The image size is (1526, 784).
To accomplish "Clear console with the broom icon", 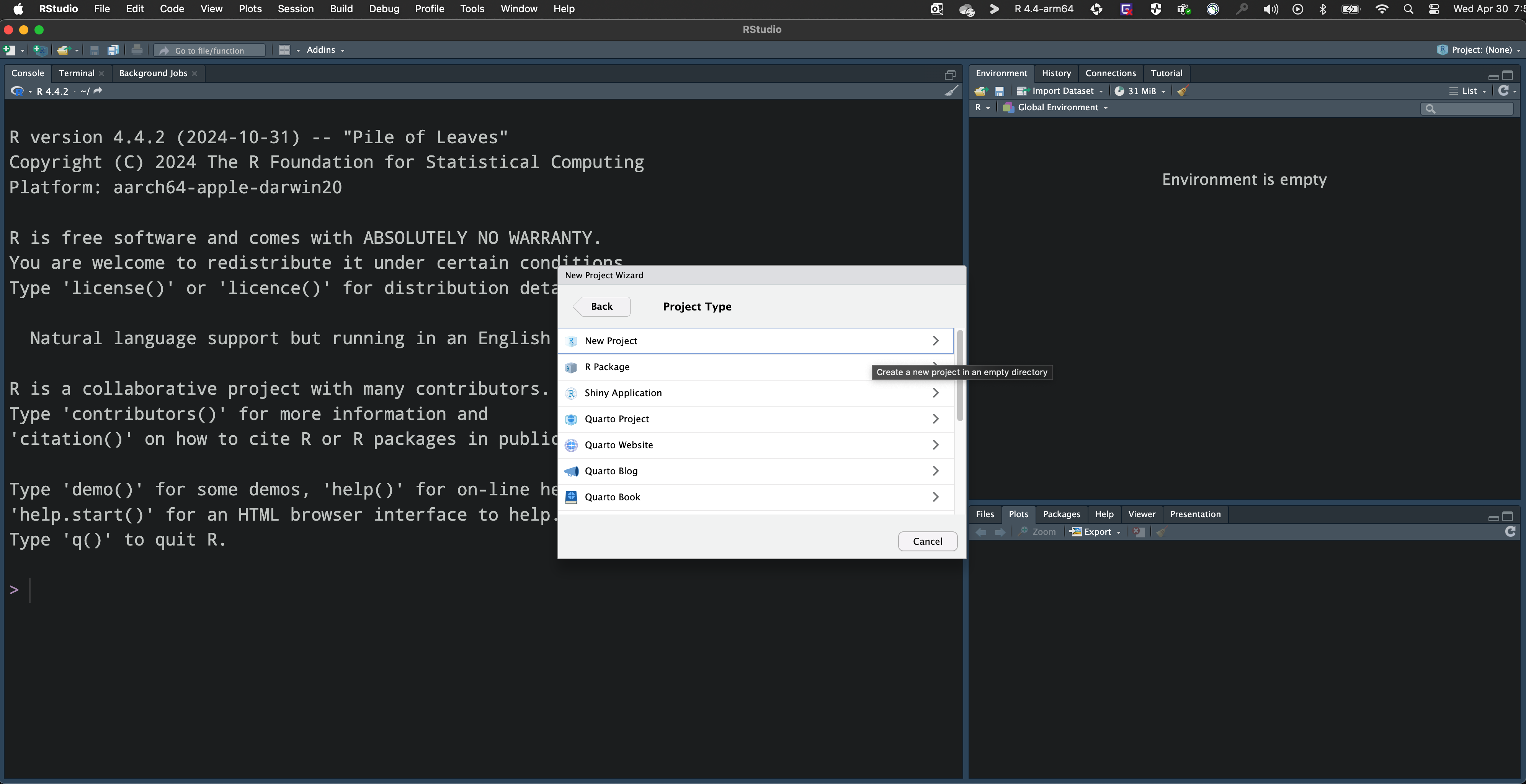I will coord(951,91).
